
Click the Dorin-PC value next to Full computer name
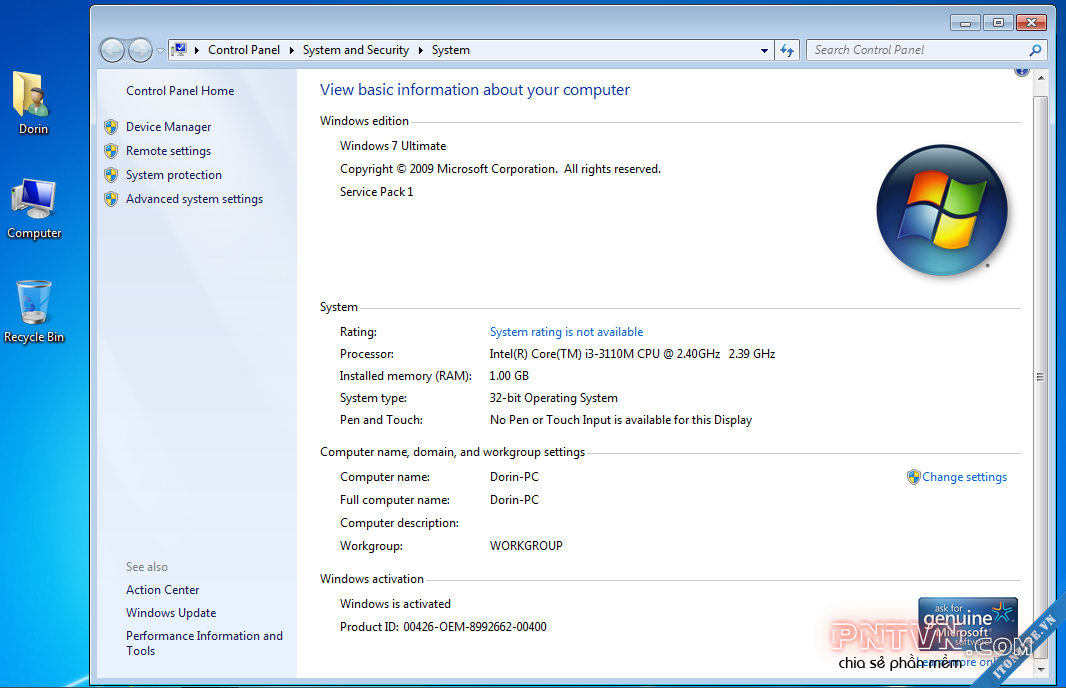pos(514,500)
